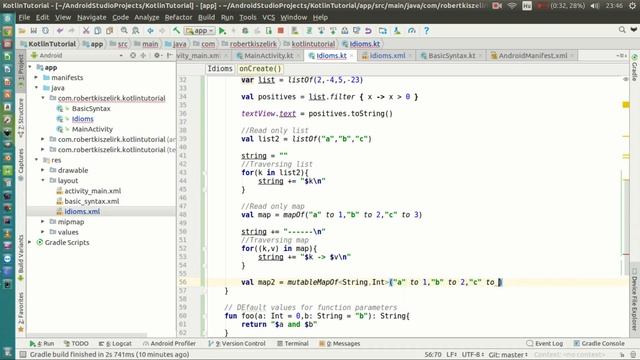The width and height of the screenshot is (640, 360).
Task: Open the Ubuntu volume indicator
Action: 595,5
